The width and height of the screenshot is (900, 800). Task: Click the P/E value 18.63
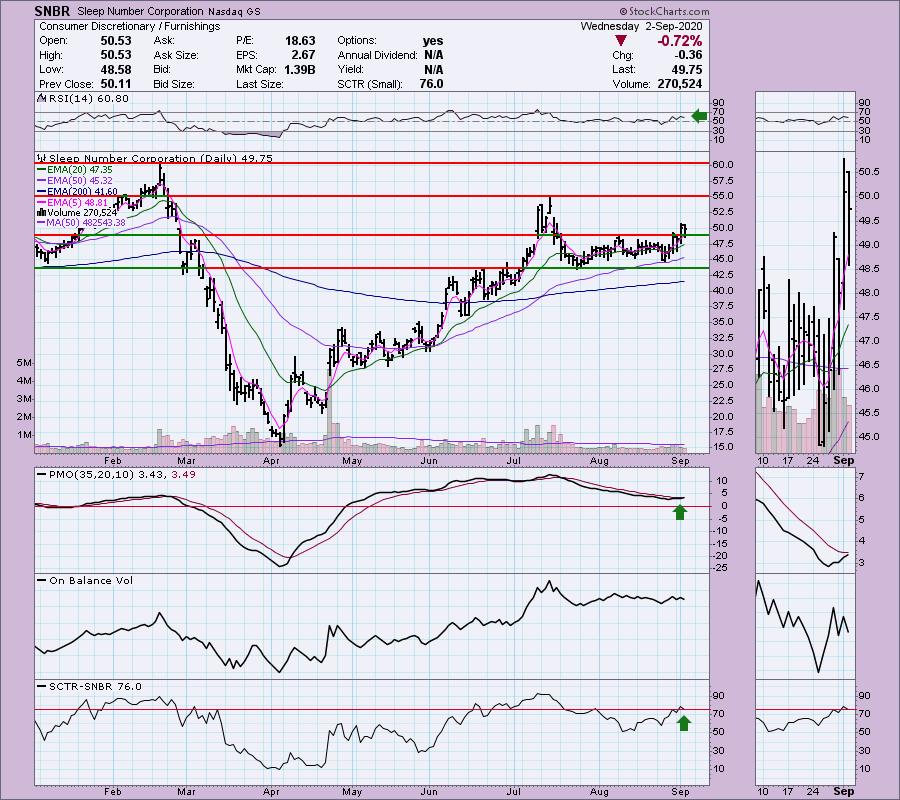click(300, 41)
